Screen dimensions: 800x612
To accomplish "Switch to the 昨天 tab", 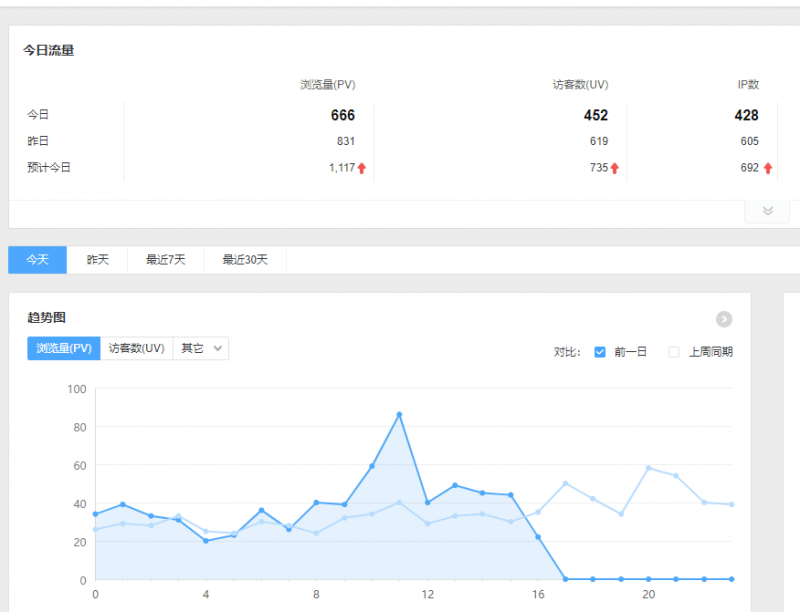I will point(97,260).
